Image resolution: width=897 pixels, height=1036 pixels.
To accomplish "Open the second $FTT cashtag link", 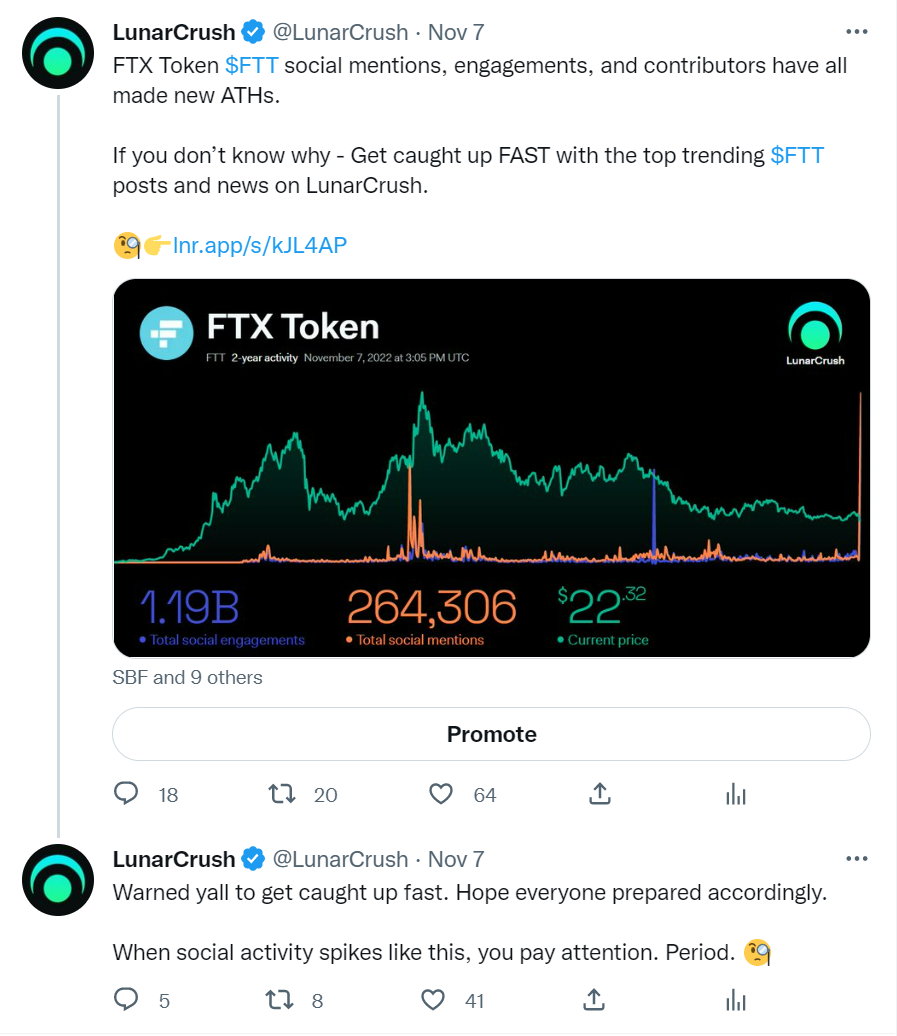I will tap(797, 156).
